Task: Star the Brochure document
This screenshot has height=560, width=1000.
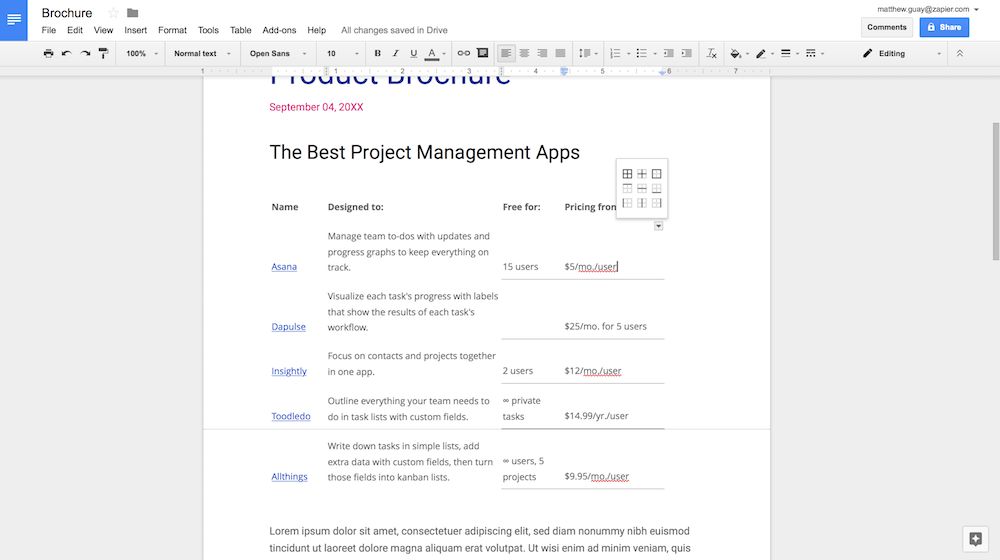Action: pos(113,13)
